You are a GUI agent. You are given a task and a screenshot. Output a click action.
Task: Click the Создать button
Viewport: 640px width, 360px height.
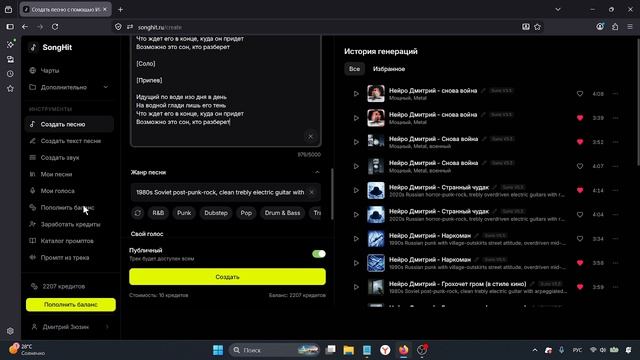pyautogui.click(x=227, y=277)
